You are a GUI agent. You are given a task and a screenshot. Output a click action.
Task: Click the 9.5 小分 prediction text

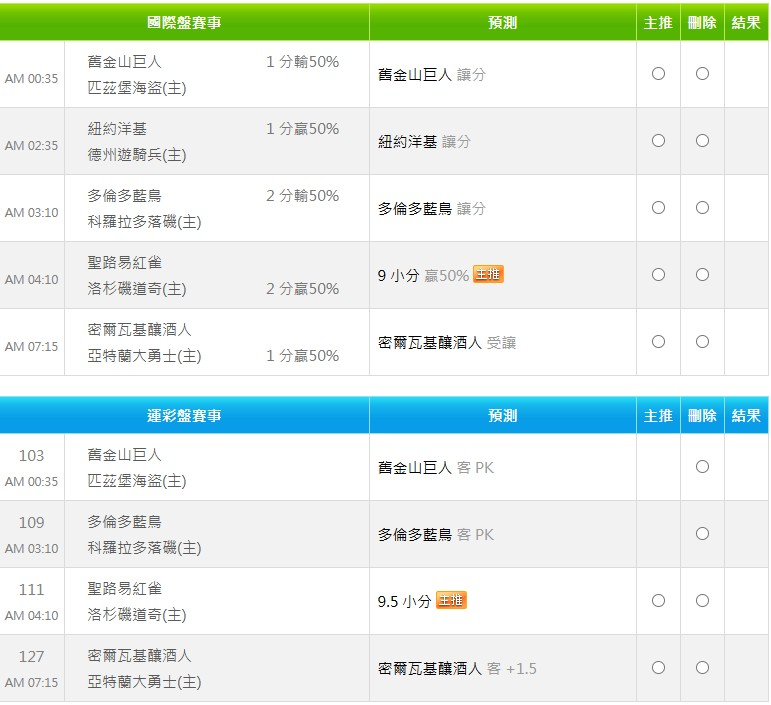click(404, 601)
